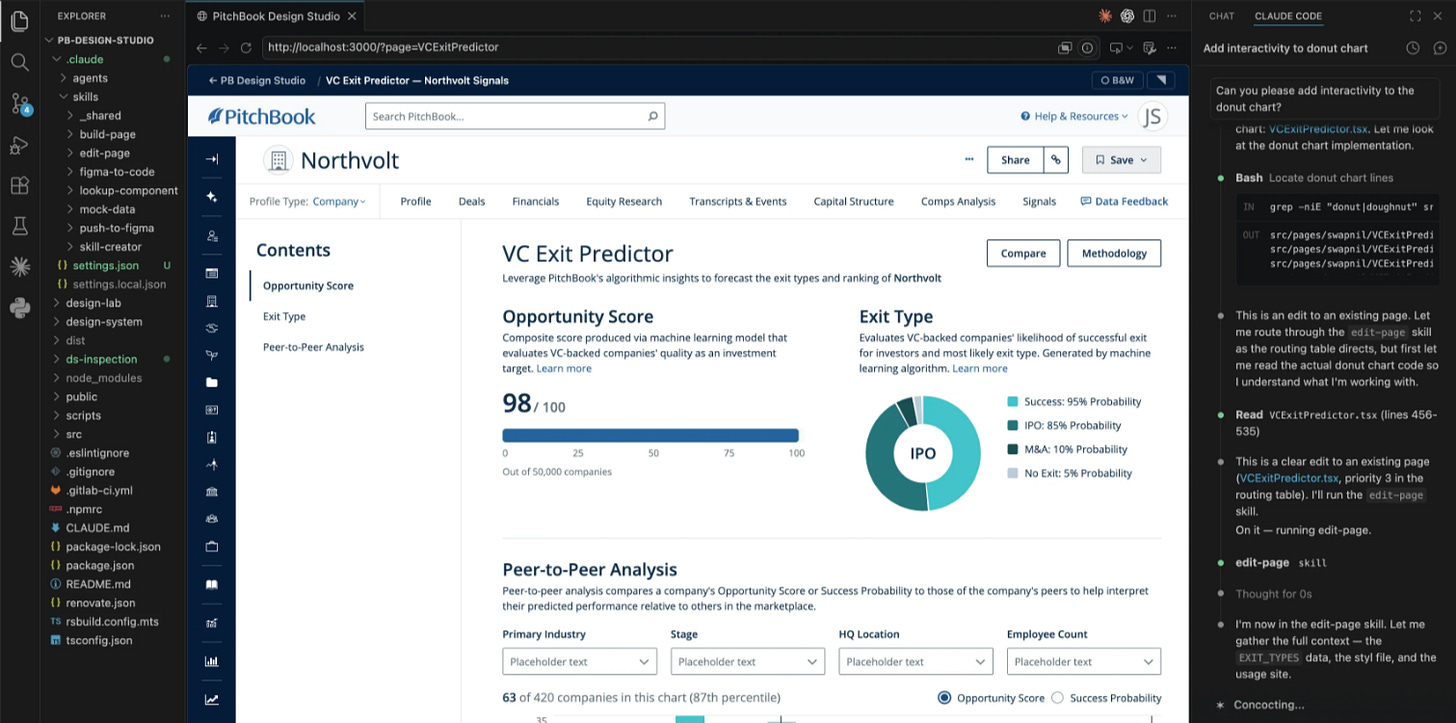Click the Success 95% Probability legend swatch
Screen dimensions: 1456x723
[x=1013, y=402]
